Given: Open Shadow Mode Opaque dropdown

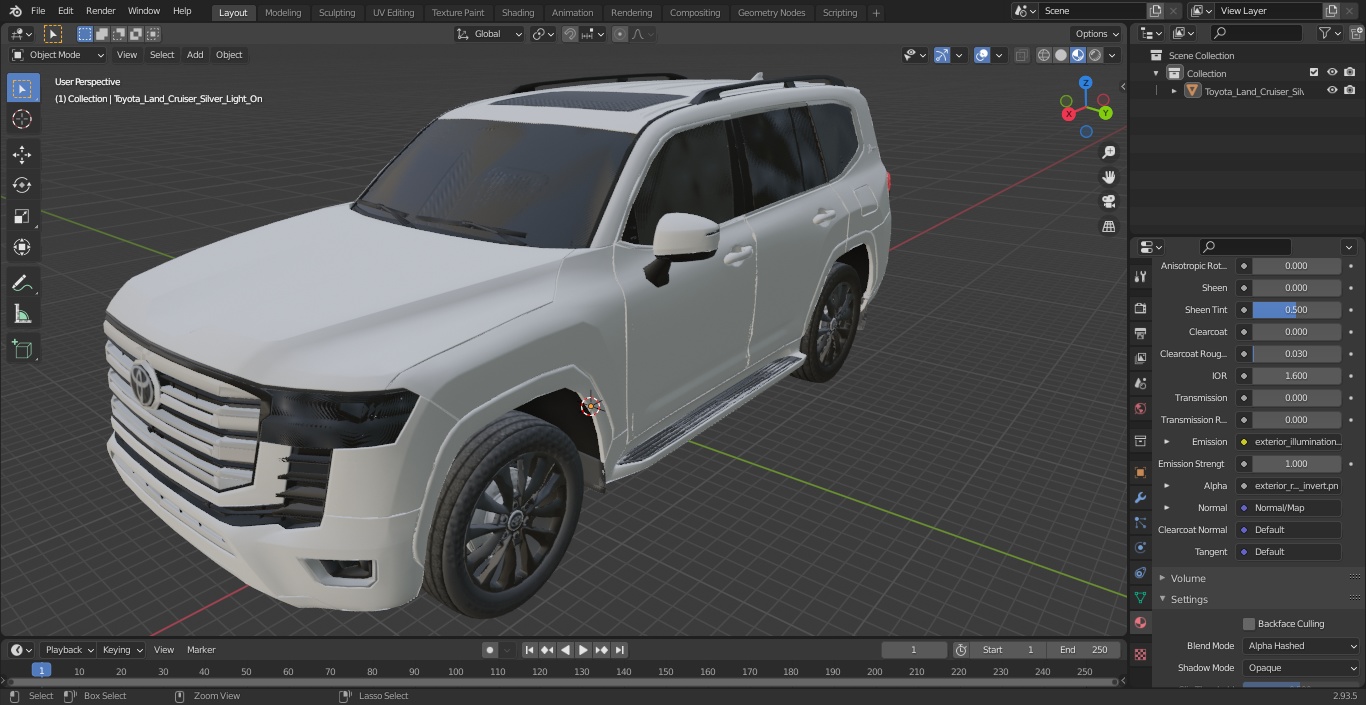Looking at the screenshot, I should [1301, 668].
